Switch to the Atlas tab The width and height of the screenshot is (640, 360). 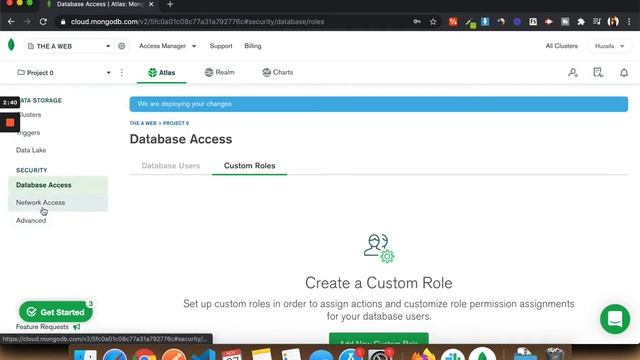pyautogui.click(x=162, y=73)
